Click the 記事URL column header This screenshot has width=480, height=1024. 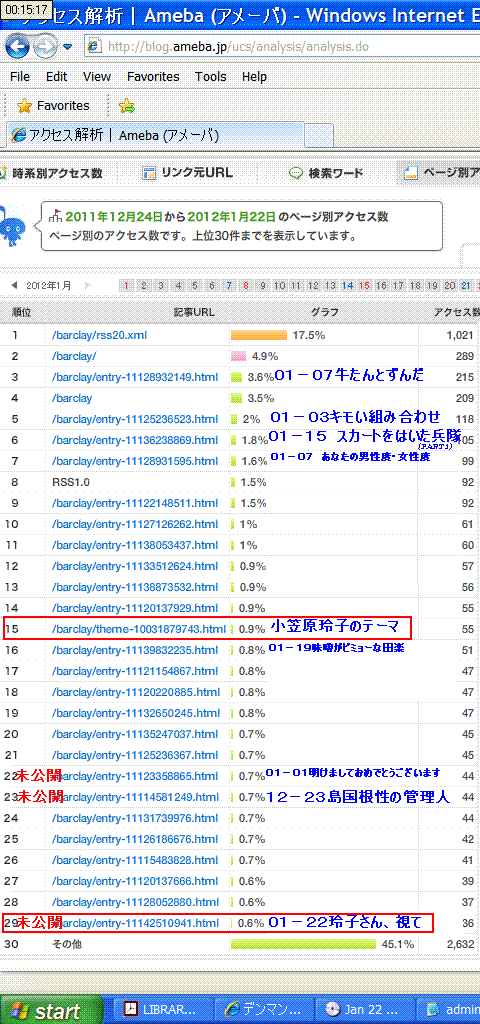point(194,312)
